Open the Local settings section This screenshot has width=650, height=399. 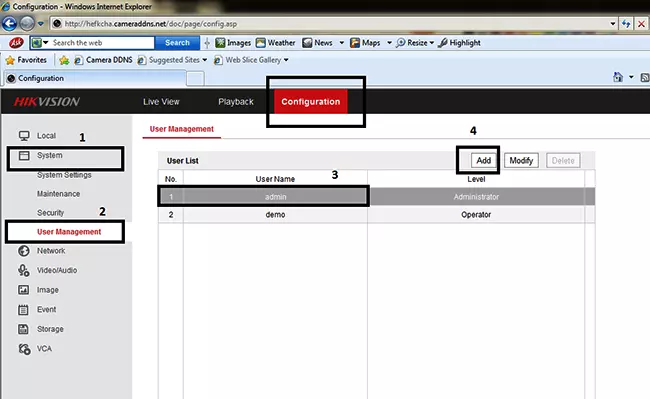coord(46,135)
